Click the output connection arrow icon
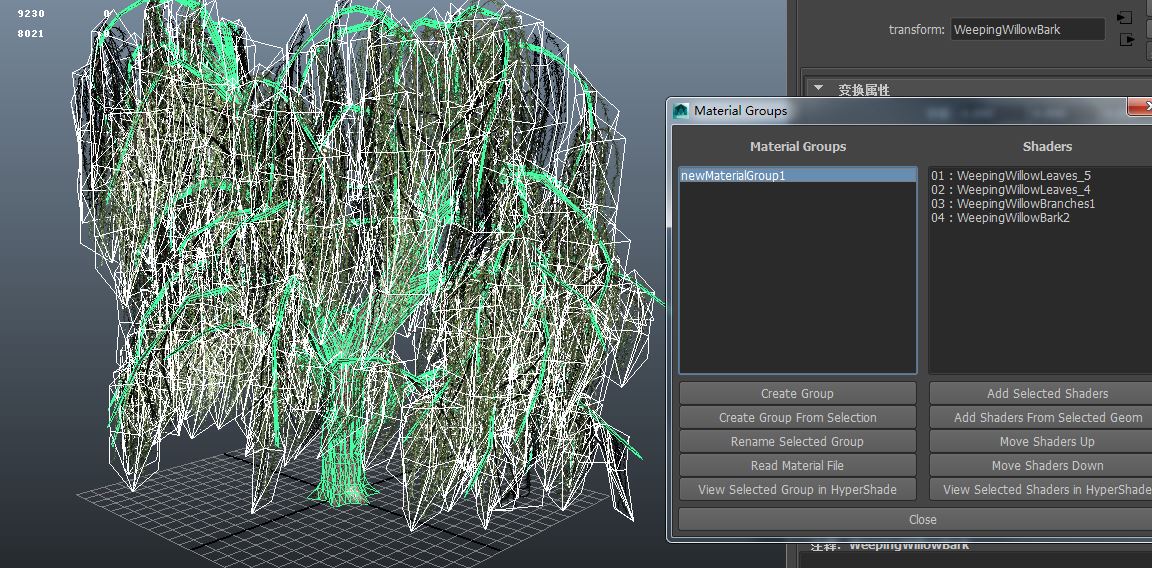The height and width of the screenshot is (568, 1152). (1127, 40)
